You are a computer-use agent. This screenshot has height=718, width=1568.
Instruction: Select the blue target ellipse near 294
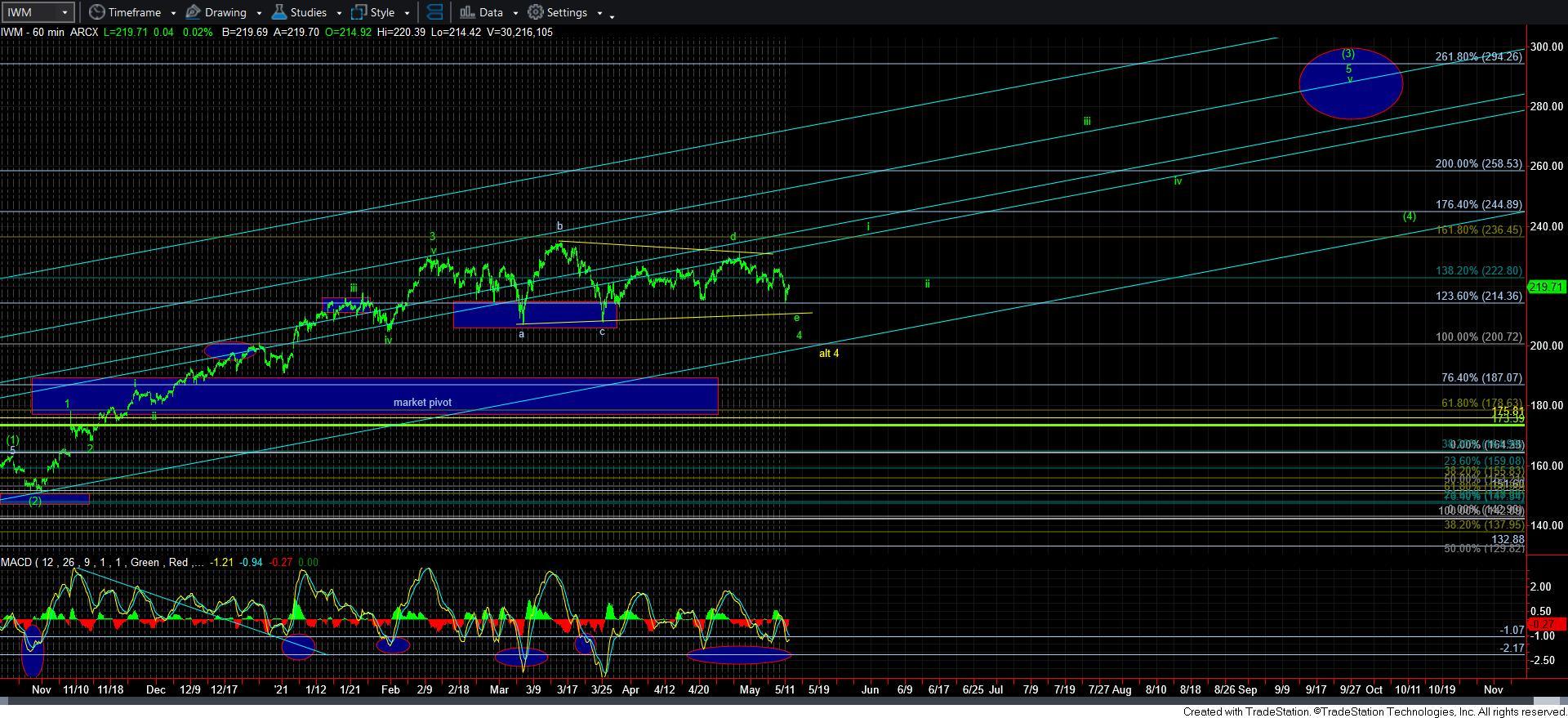1351,83
